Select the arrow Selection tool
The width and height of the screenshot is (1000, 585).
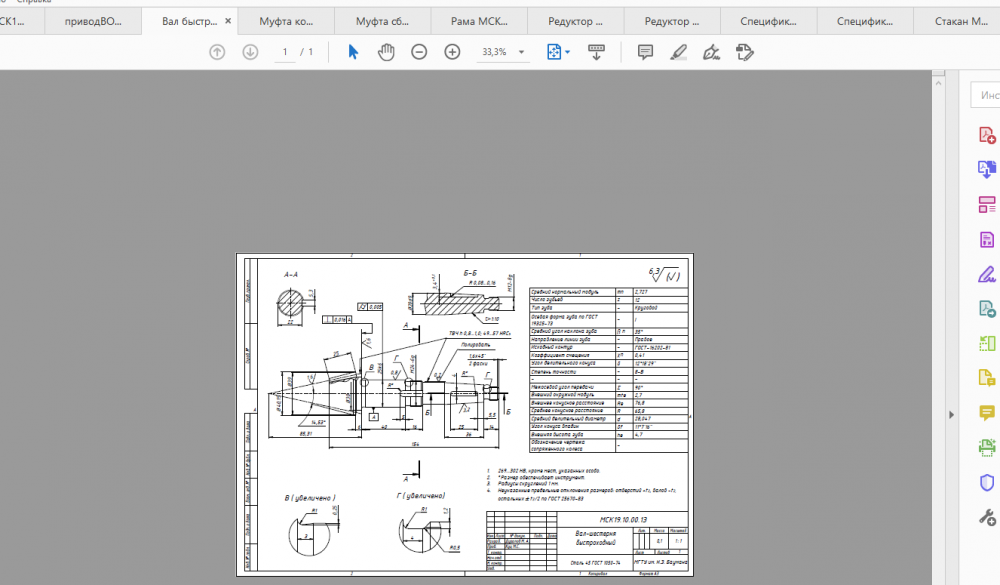tap(353, 52)
